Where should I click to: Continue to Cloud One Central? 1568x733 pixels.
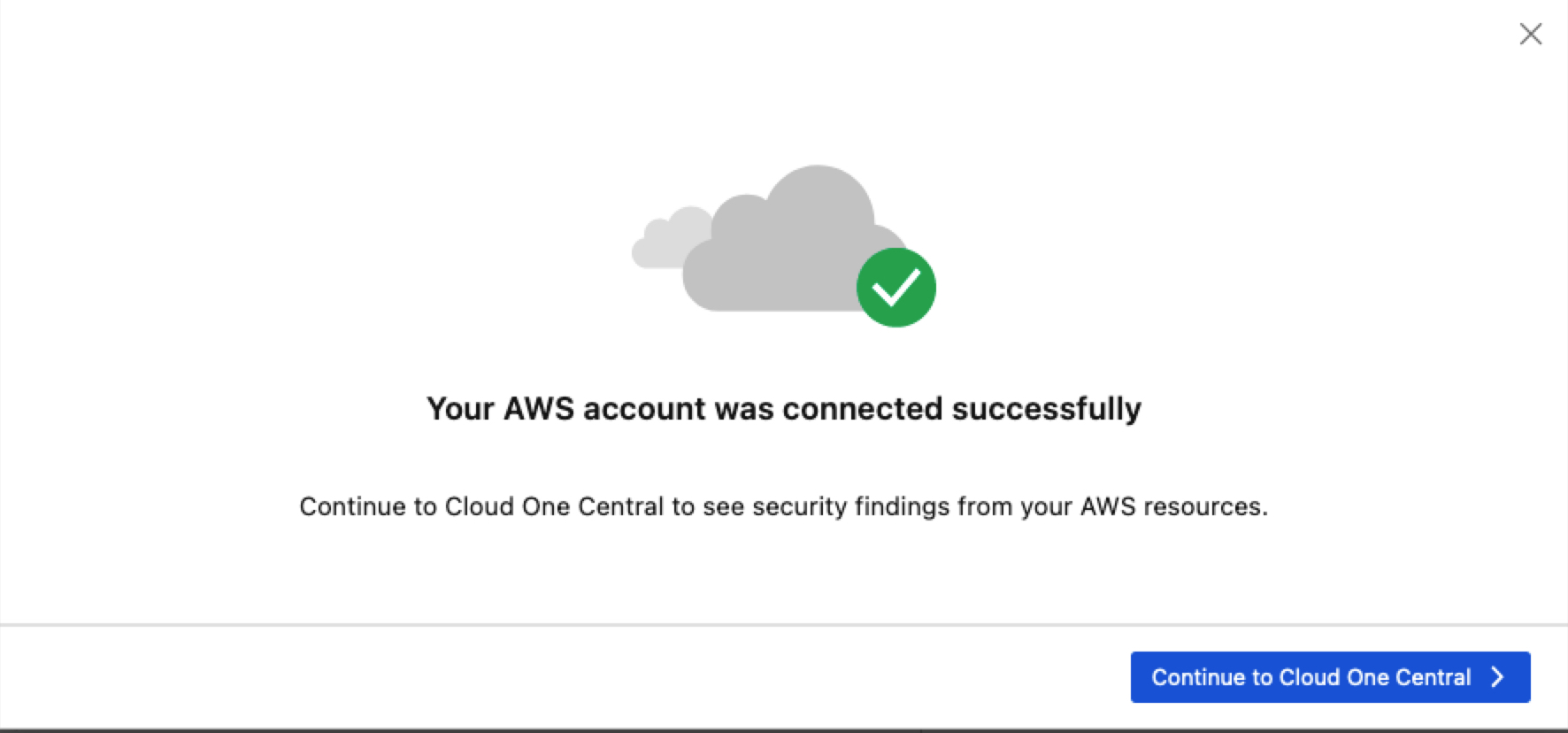[x=1330, y=677]
